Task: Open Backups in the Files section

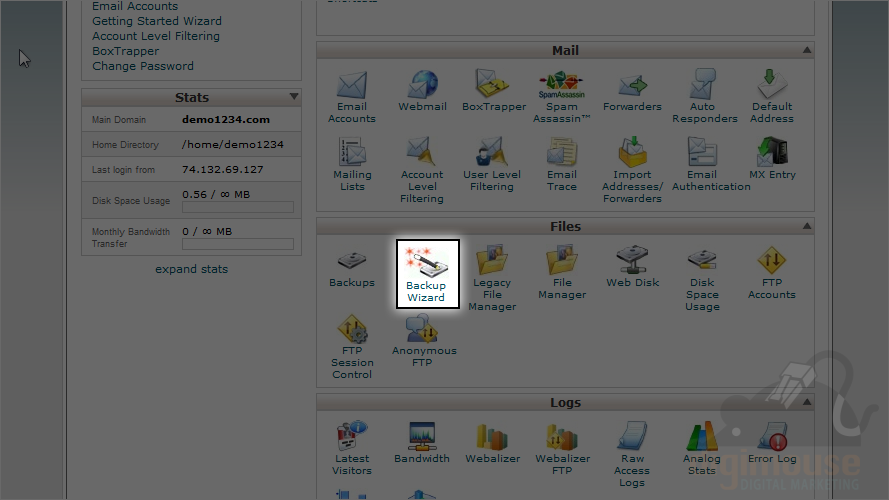Action: point(352,268)
